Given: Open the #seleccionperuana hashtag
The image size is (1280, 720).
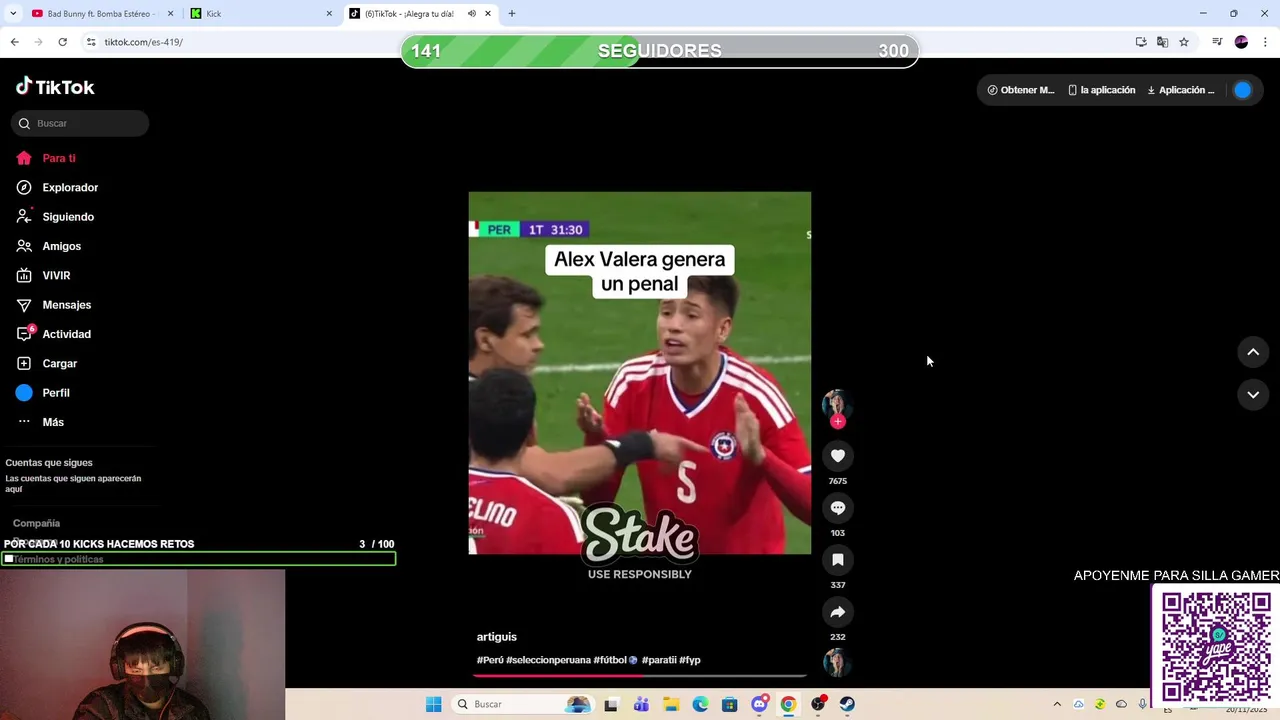Looking at the screenshot, I should click(548, 660).
